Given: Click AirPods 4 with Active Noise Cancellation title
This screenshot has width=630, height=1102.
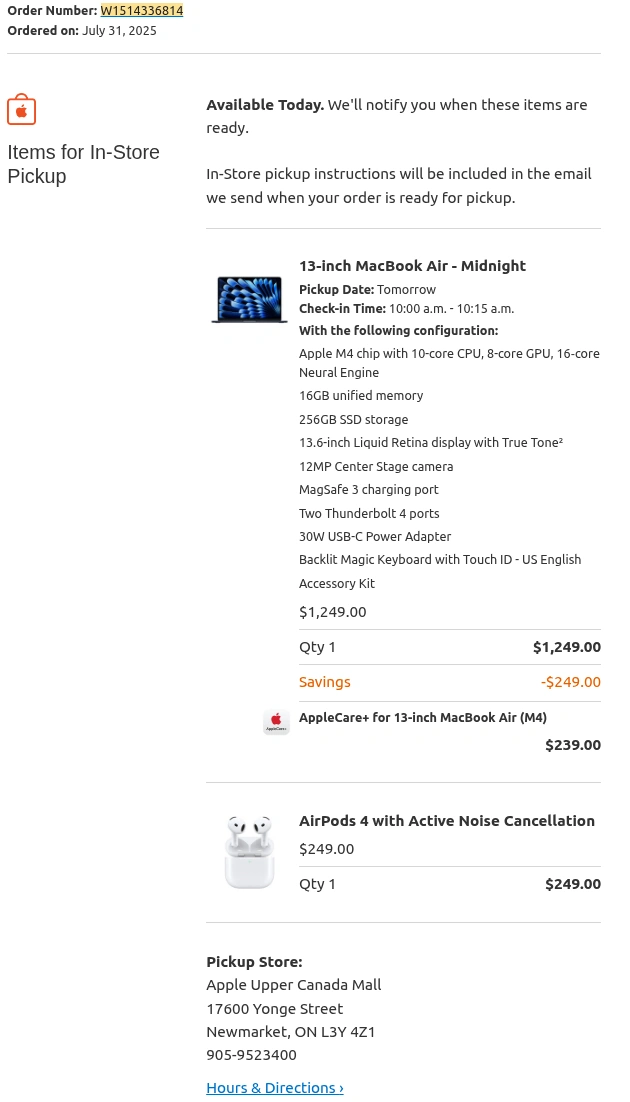Looking at the screenshot, I should pos(446,821).
